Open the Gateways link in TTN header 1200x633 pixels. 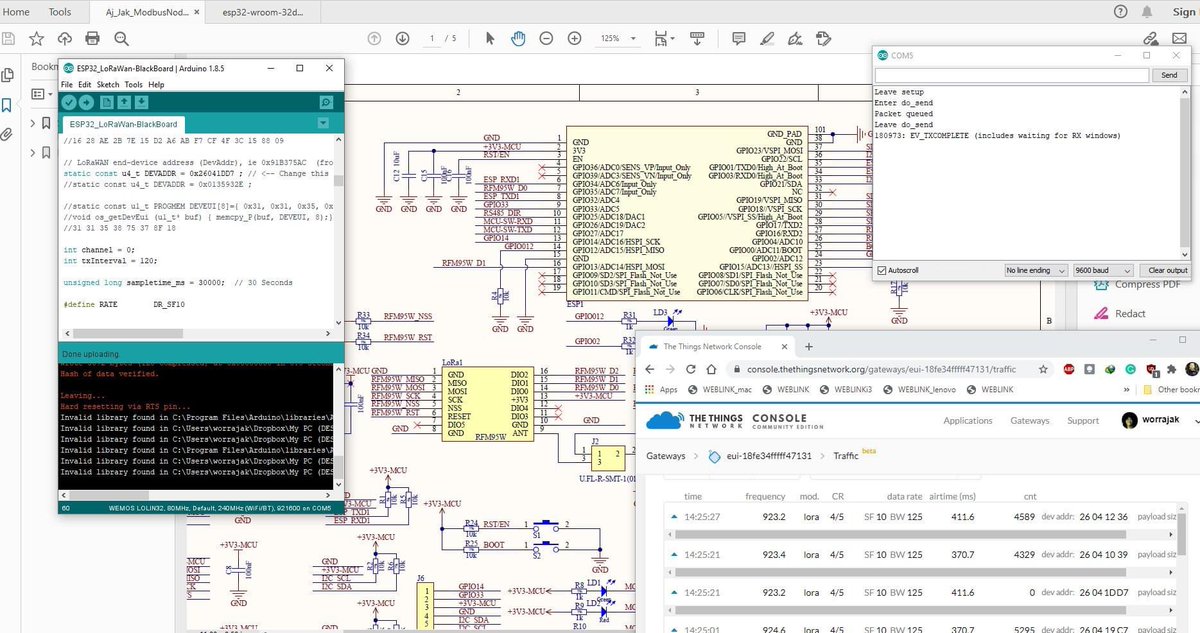click(x=1030, y=421)
